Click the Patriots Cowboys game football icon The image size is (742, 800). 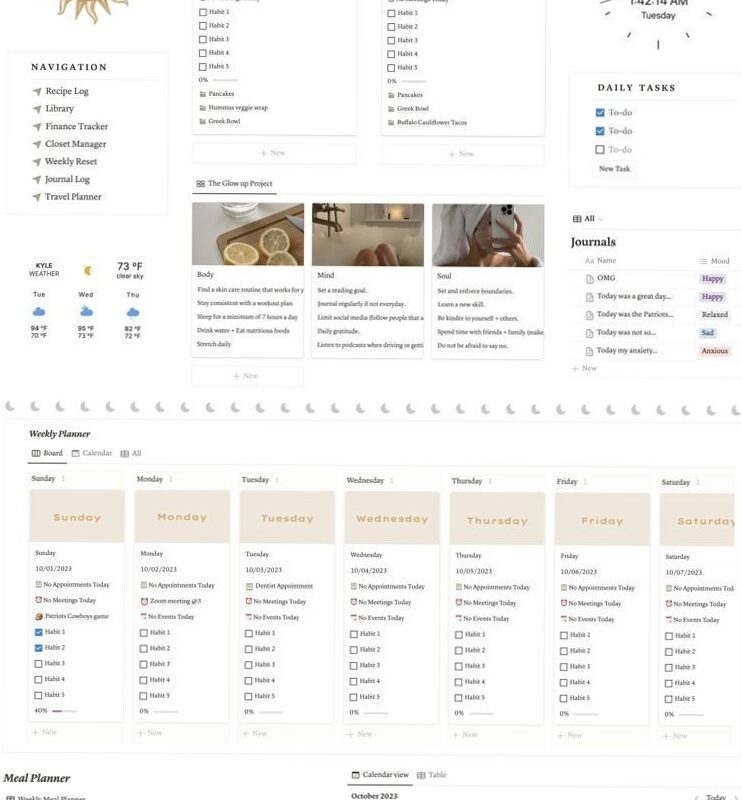tap(39, 616)
